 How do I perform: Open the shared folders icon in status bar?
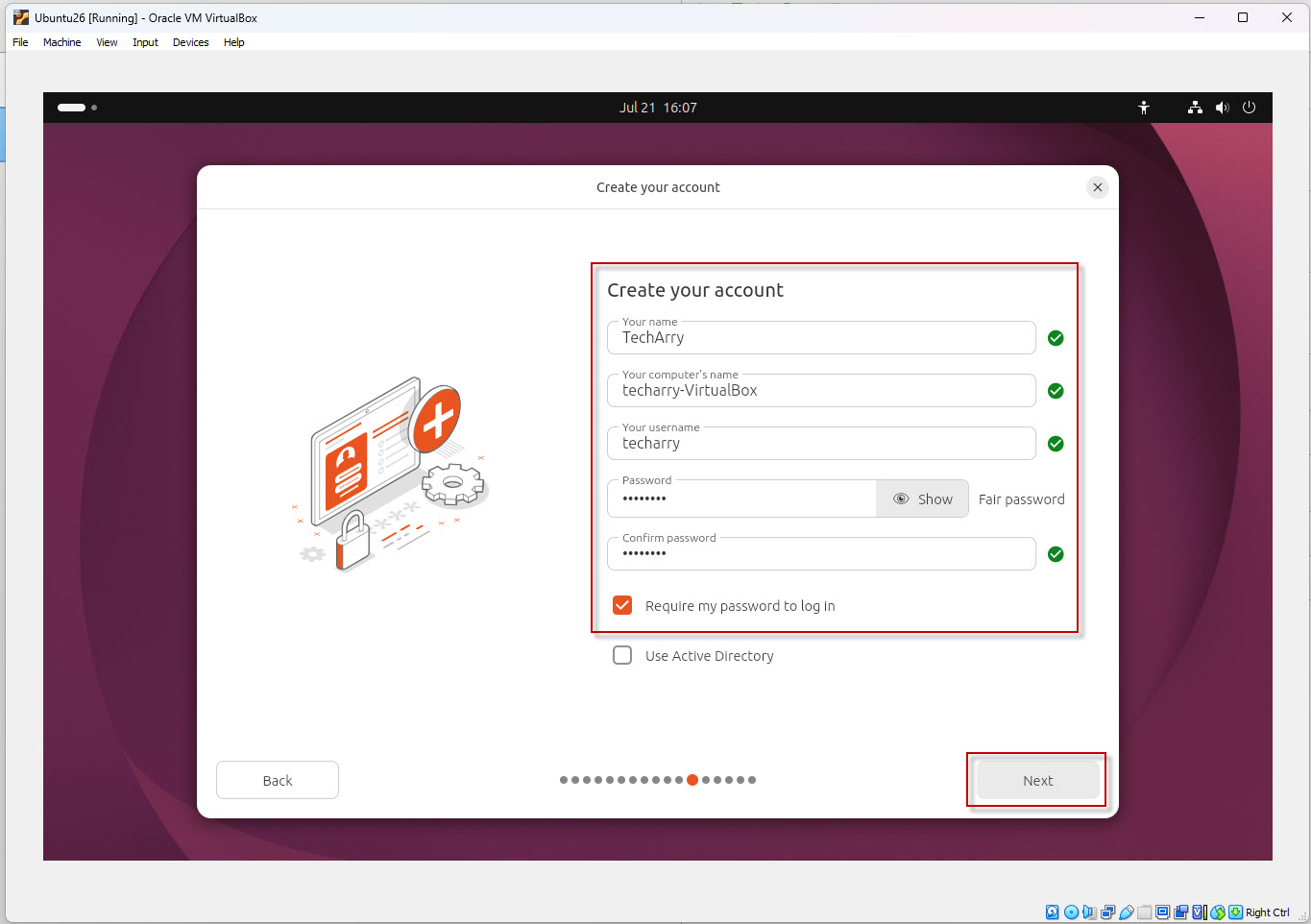tap(1145, 912)
